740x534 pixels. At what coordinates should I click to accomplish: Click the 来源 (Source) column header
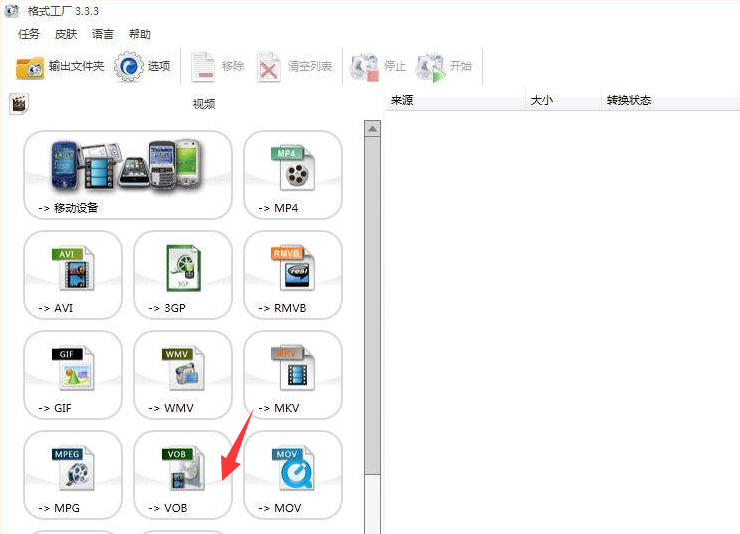(x=402, y=101)
